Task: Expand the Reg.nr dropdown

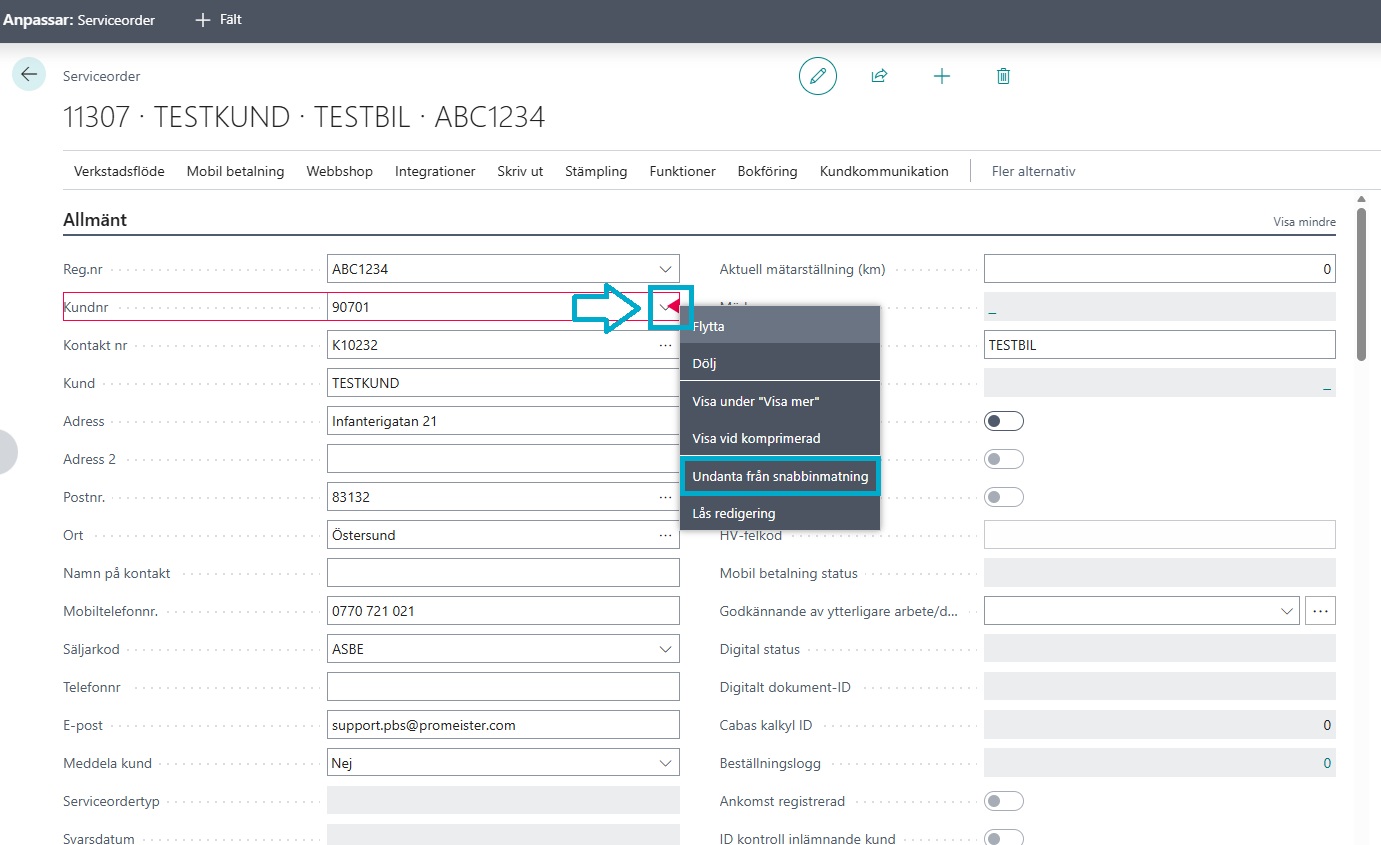Action: tap(666, 269)
